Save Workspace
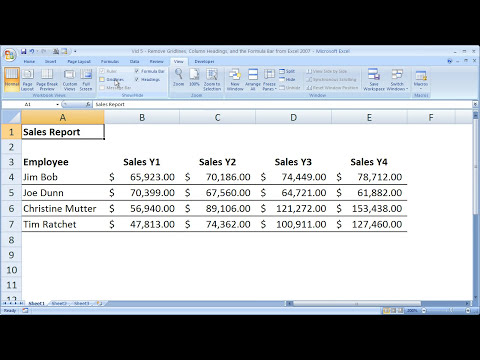 [374, 79]
